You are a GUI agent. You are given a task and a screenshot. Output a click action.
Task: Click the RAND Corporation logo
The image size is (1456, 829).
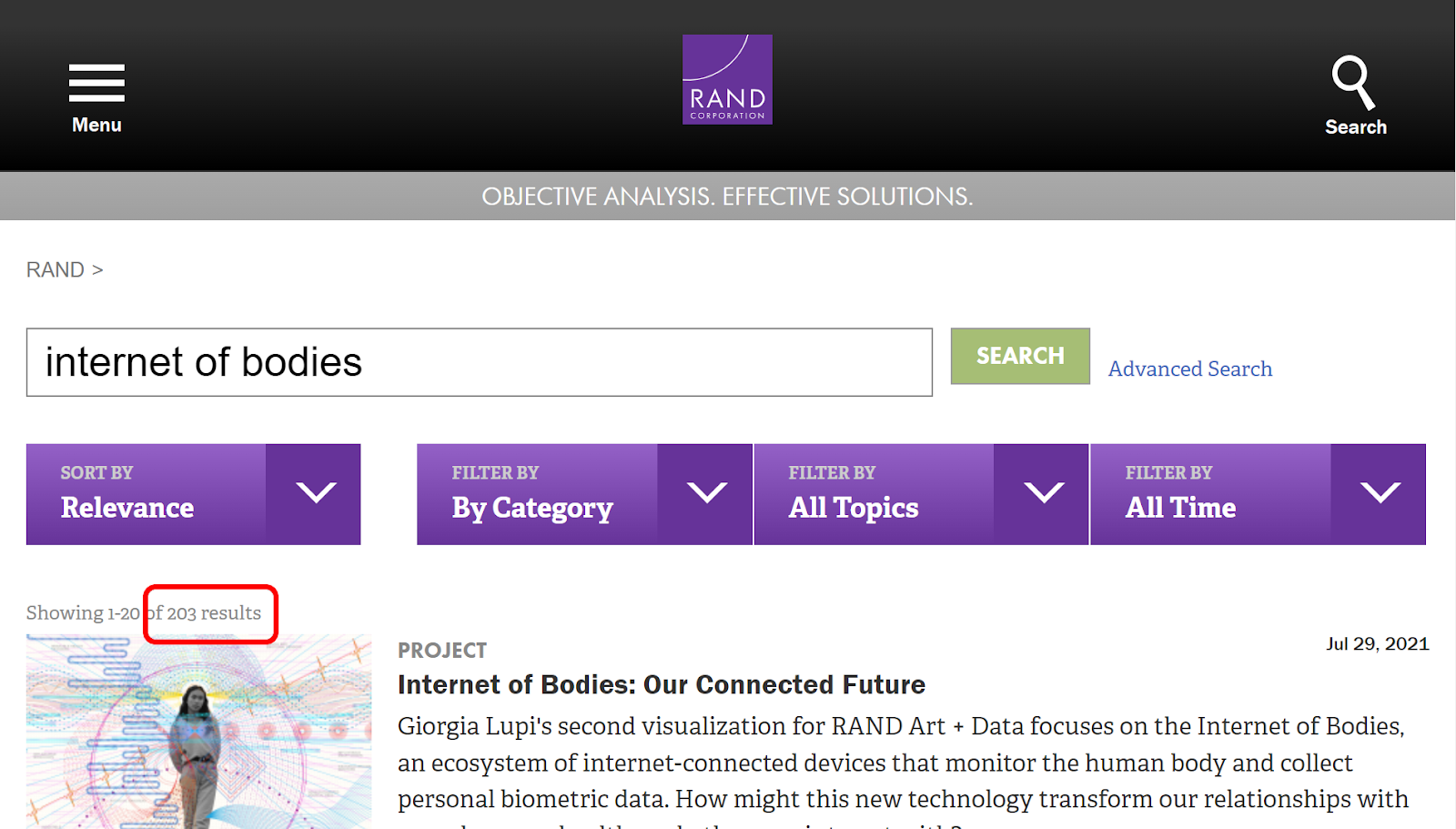point(727,79)
